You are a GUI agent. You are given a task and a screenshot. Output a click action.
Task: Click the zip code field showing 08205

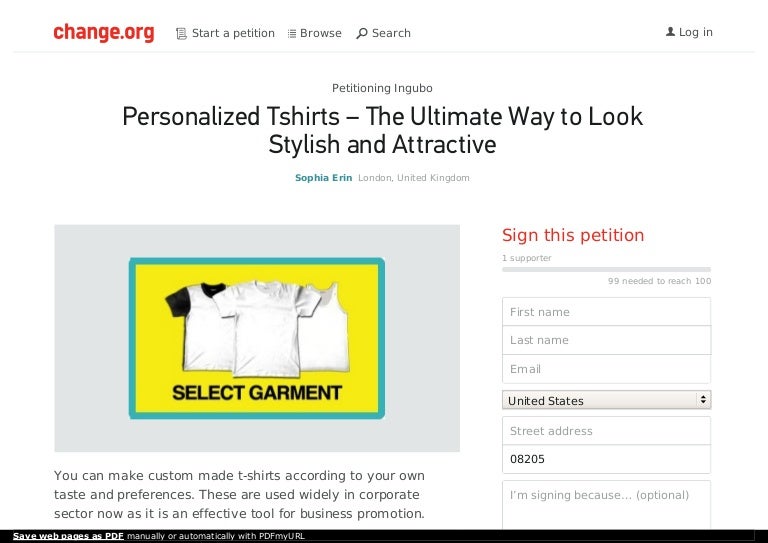pos(606,459)
